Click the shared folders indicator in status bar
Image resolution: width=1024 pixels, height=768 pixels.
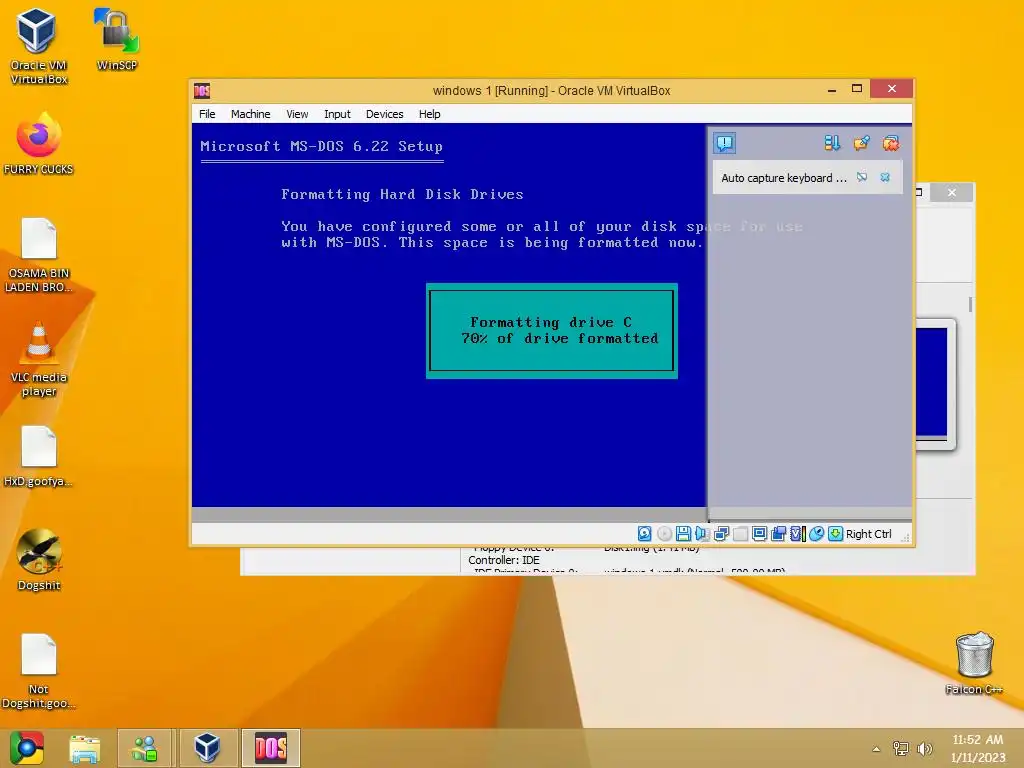pyautogui.click(x=778, y=534)
